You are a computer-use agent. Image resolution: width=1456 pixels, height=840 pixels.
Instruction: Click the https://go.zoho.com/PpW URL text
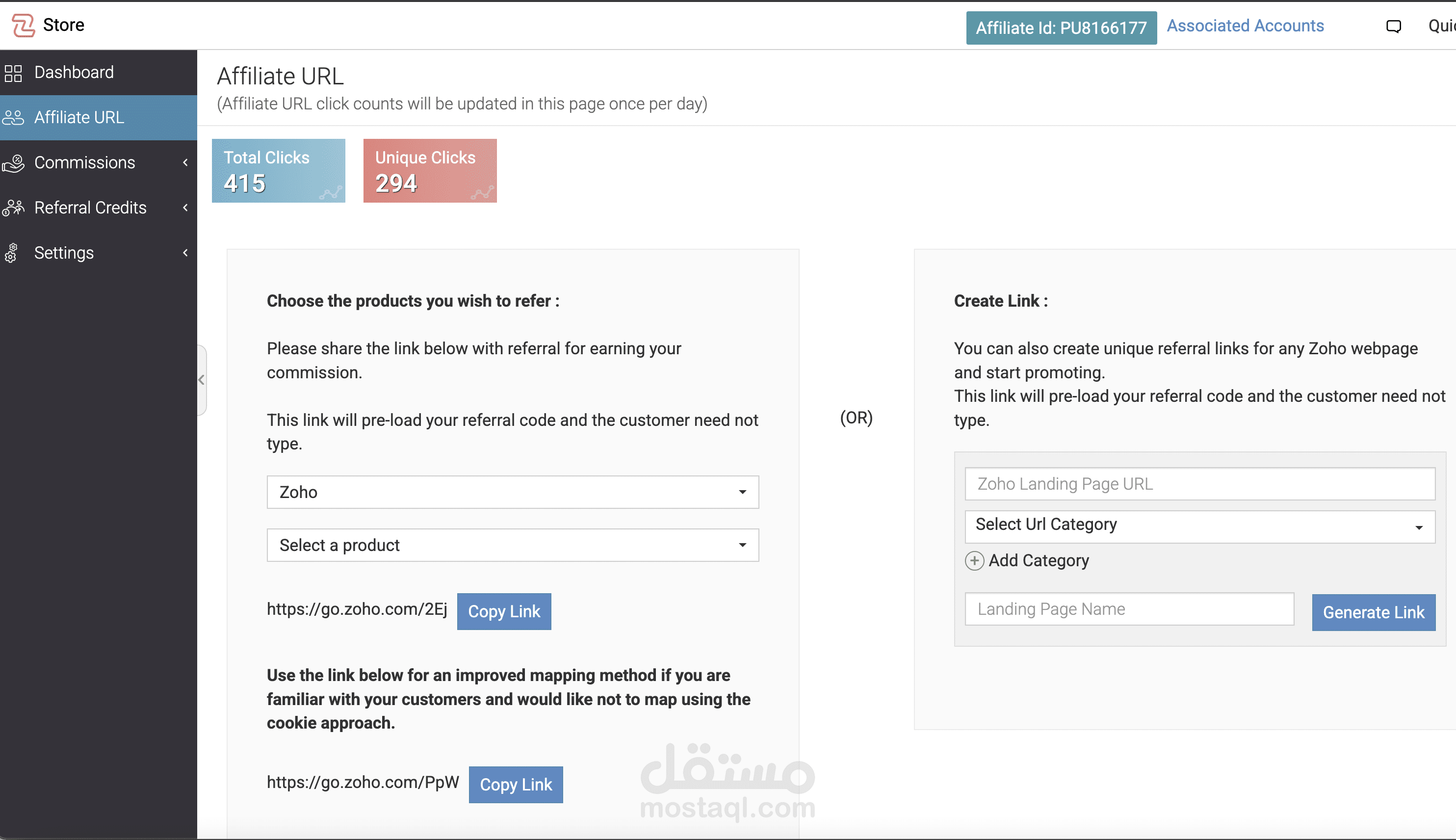[x=363, y=783]
